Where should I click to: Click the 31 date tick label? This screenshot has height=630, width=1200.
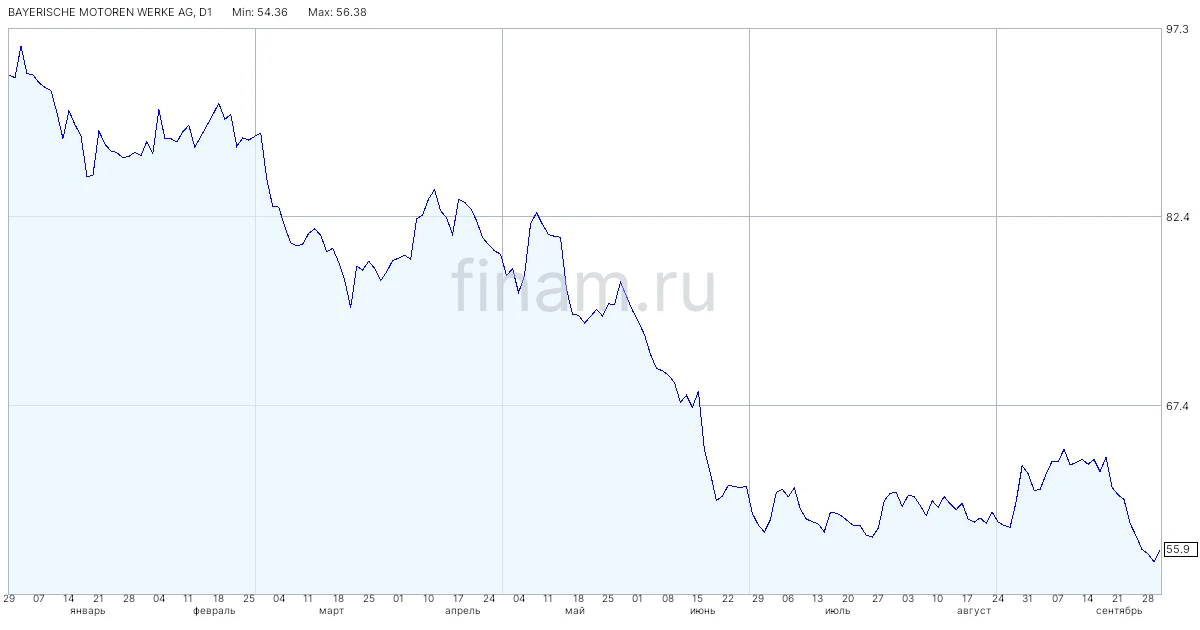[1027, 598]
